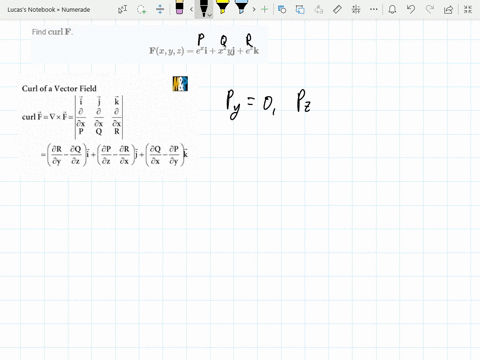The image size is (480, 360).
Task: Click the handwritten 'Pz' note
Action: pyautogui.click(x=304, y=101)
